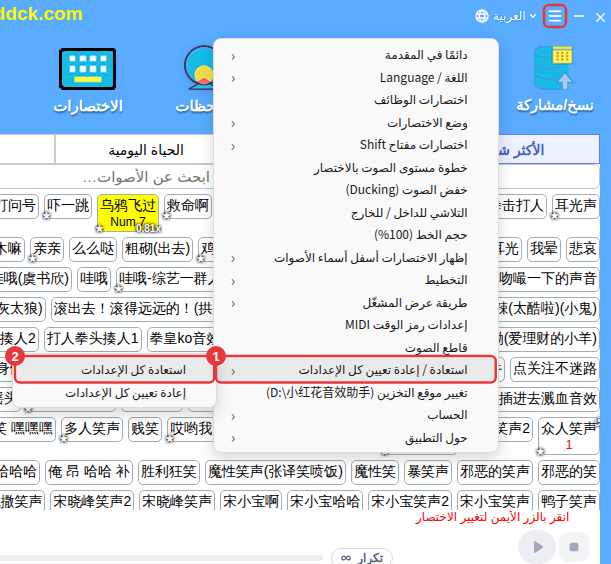Expand the Language / اللغة submenu
This screenshot has width=611, height=564.
point(356,78)
